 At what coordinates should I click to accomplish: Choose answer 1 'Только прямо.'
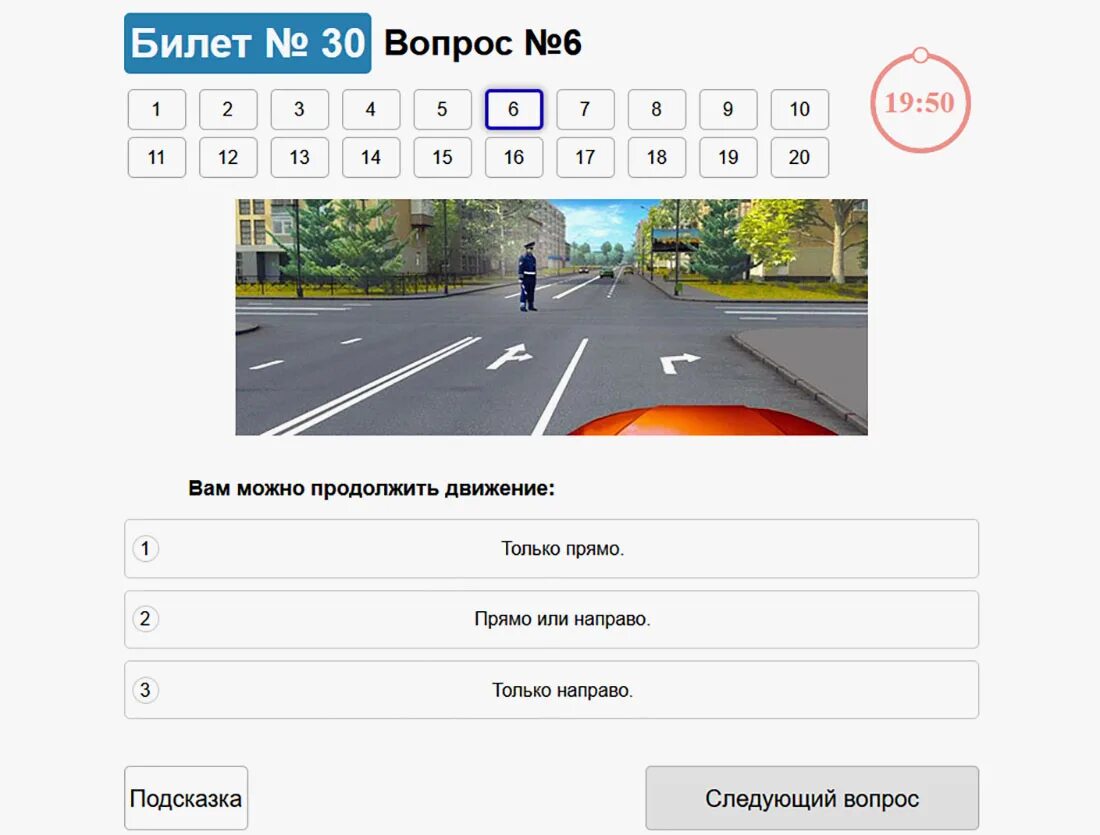tap(551, 549)
